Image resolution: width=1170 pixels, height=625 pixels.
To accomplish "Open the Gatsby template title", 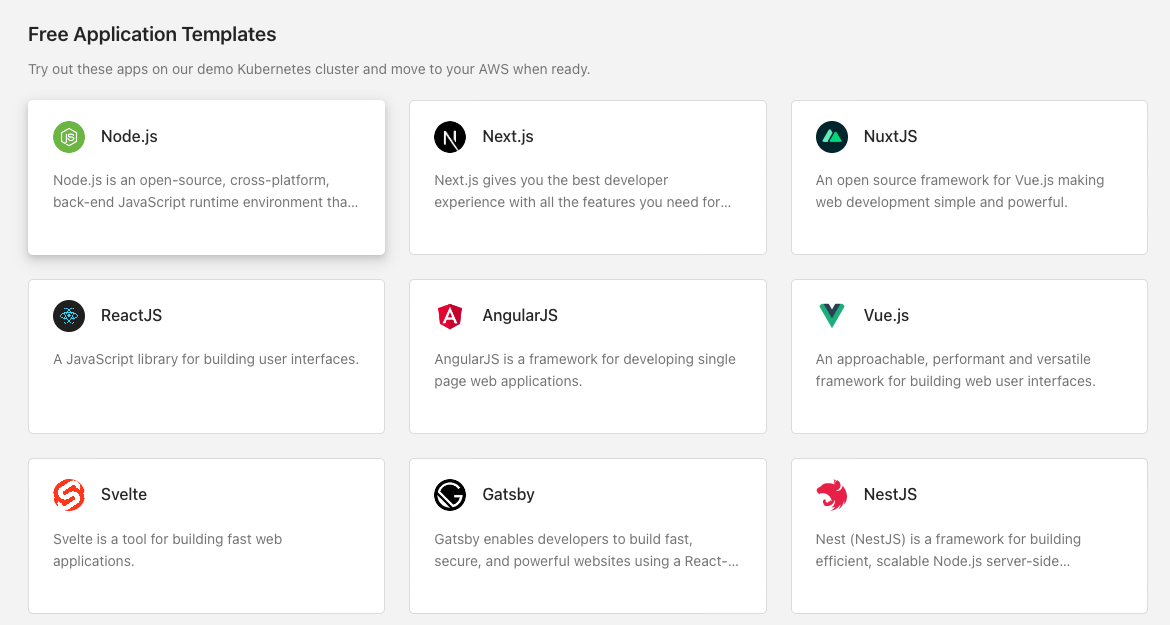I will 508,494.
